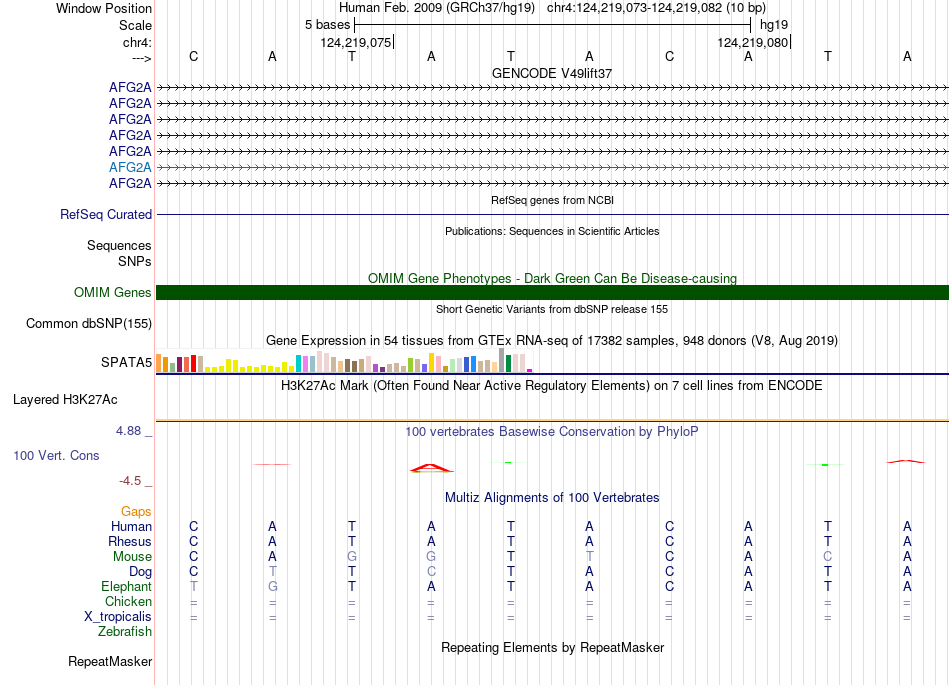Select the Dog alignment row label

140,572
